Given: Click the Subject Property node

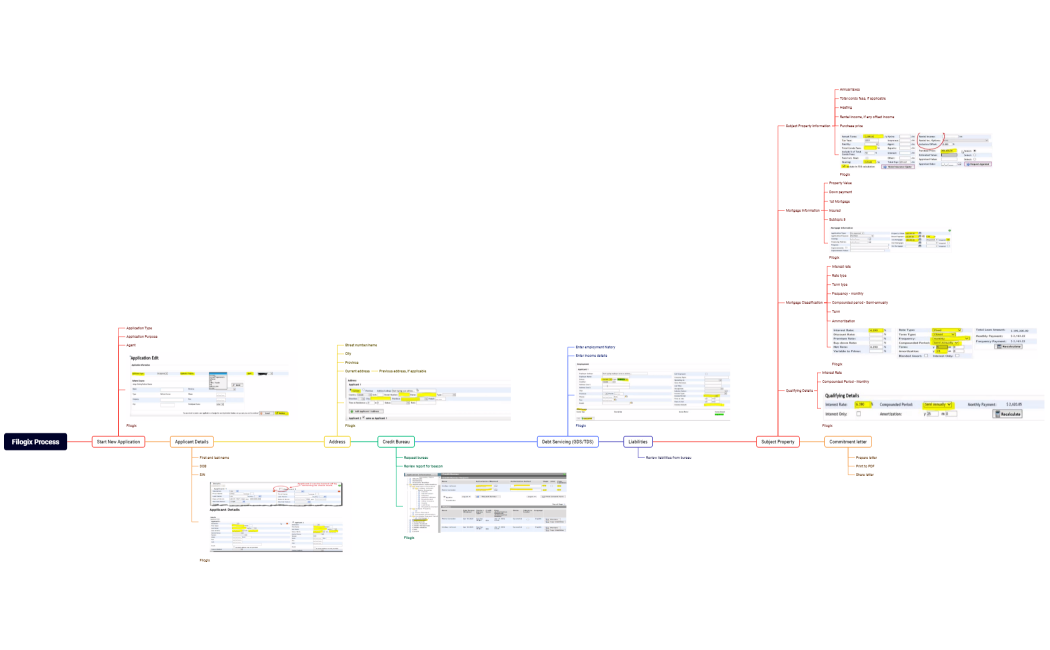Looking at the screenshot, I should [x=778, y=441].
